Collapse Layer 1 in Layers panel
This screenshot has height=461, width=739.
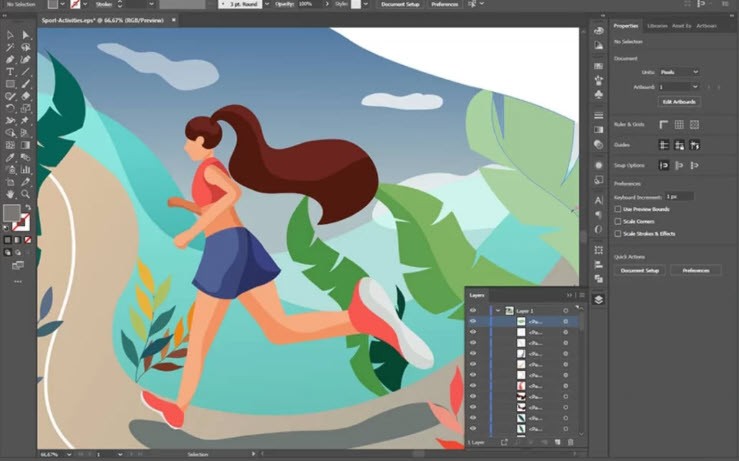tap(498, 311)
